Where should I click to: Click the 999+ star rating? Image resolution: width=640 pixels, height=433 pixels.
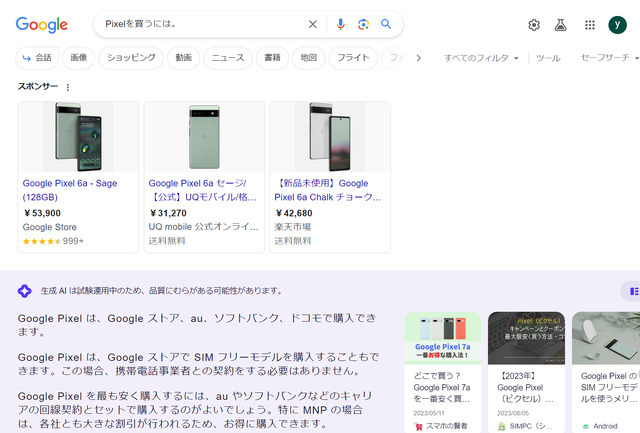[x=53, y=241]
